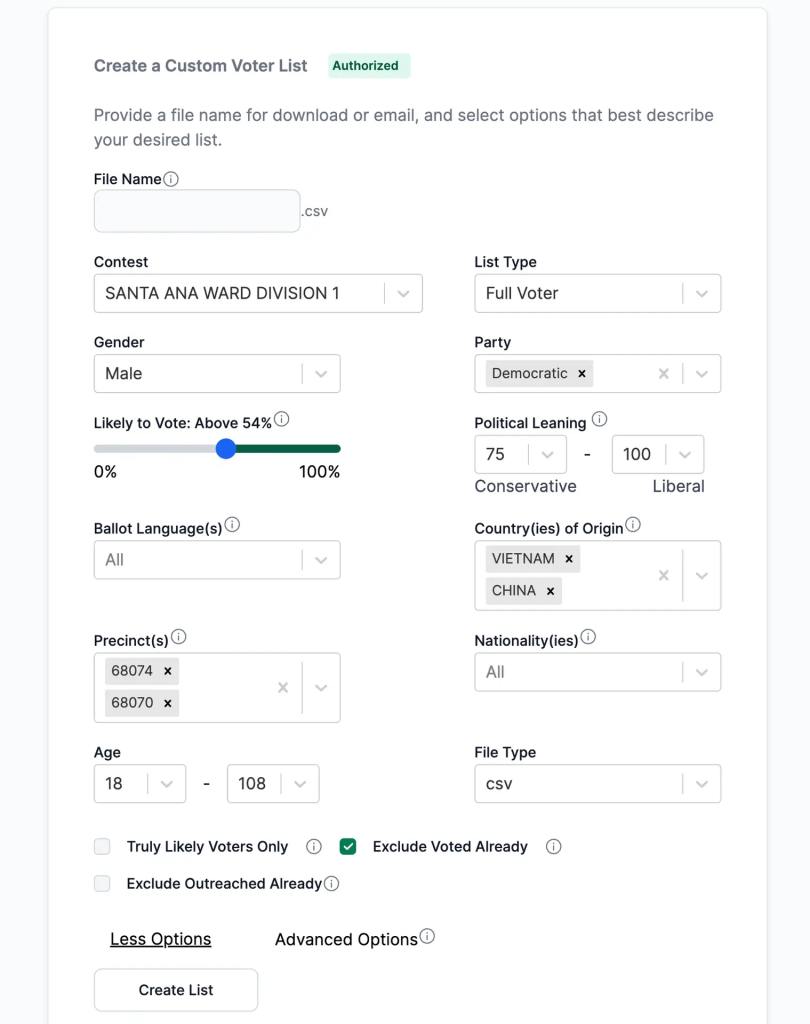Click the Advanced Options info icon
The image size is (810, 1024).
(x=427, y=936)
